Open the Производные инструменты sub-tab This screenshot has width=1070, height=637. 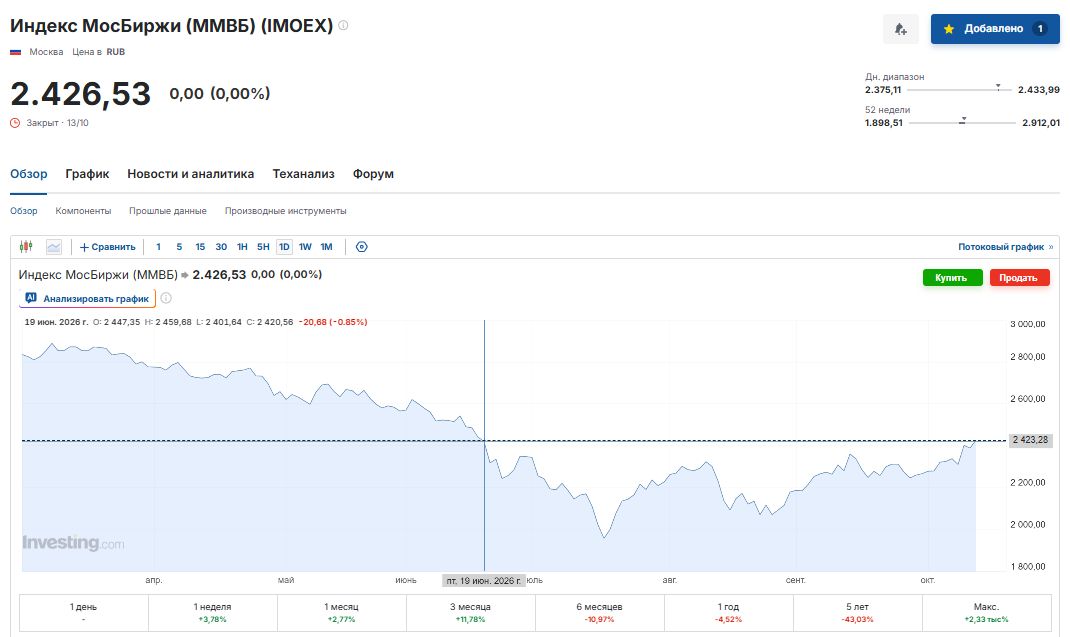pos(286,211)
